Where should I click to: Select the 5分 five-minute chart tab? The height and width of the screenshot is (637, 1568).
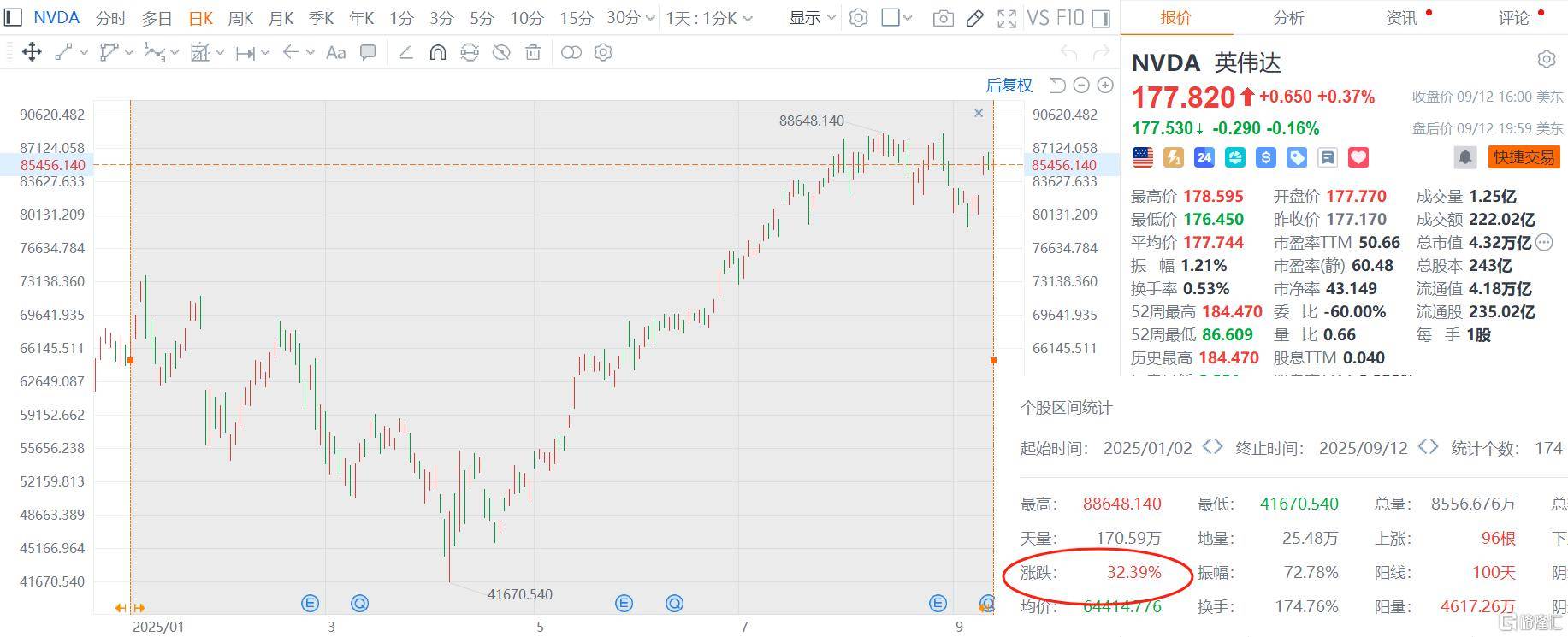coord(482,18)
